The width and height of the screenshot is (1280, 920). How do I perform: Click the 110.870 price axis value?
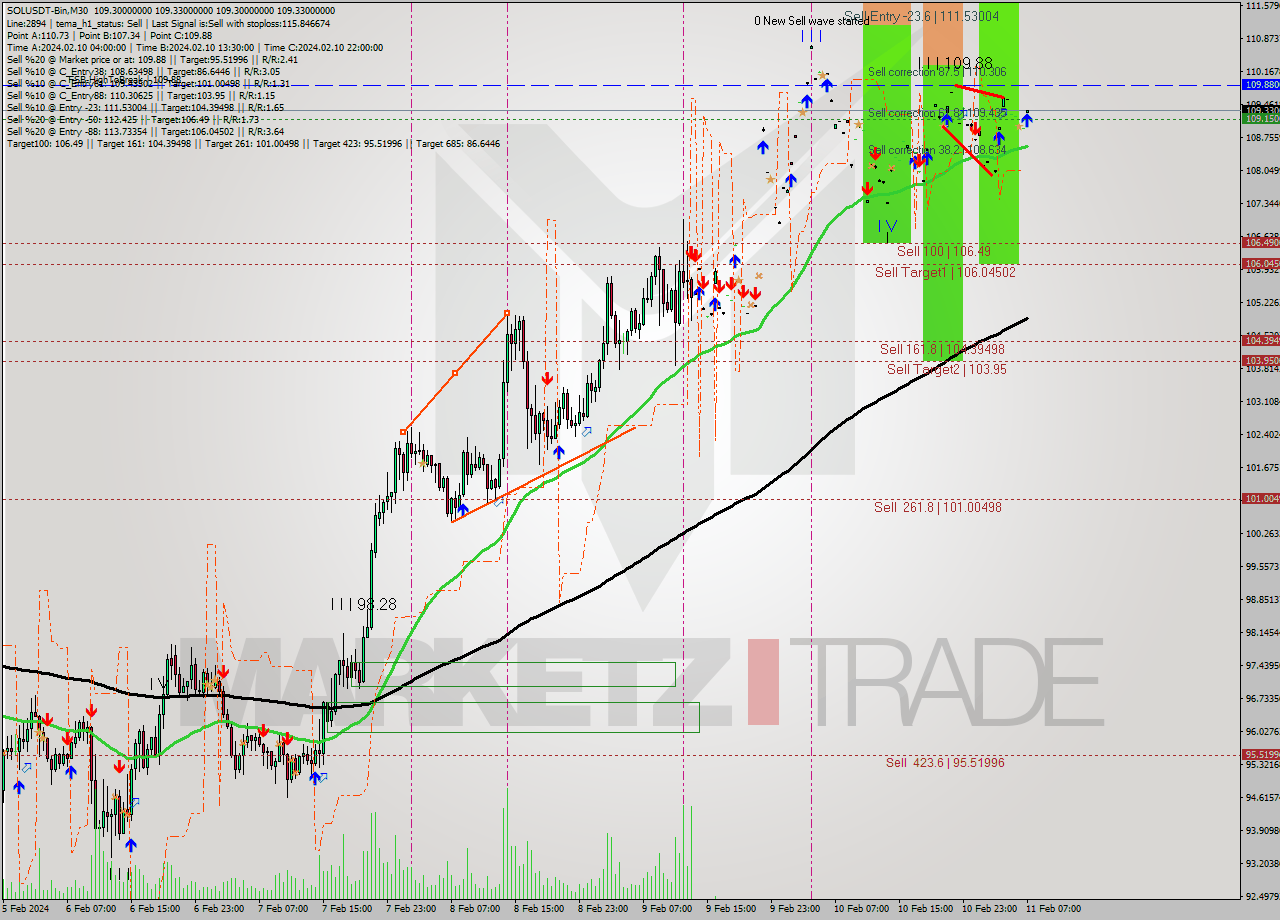pyautogui.click(x=1262, y=39)
